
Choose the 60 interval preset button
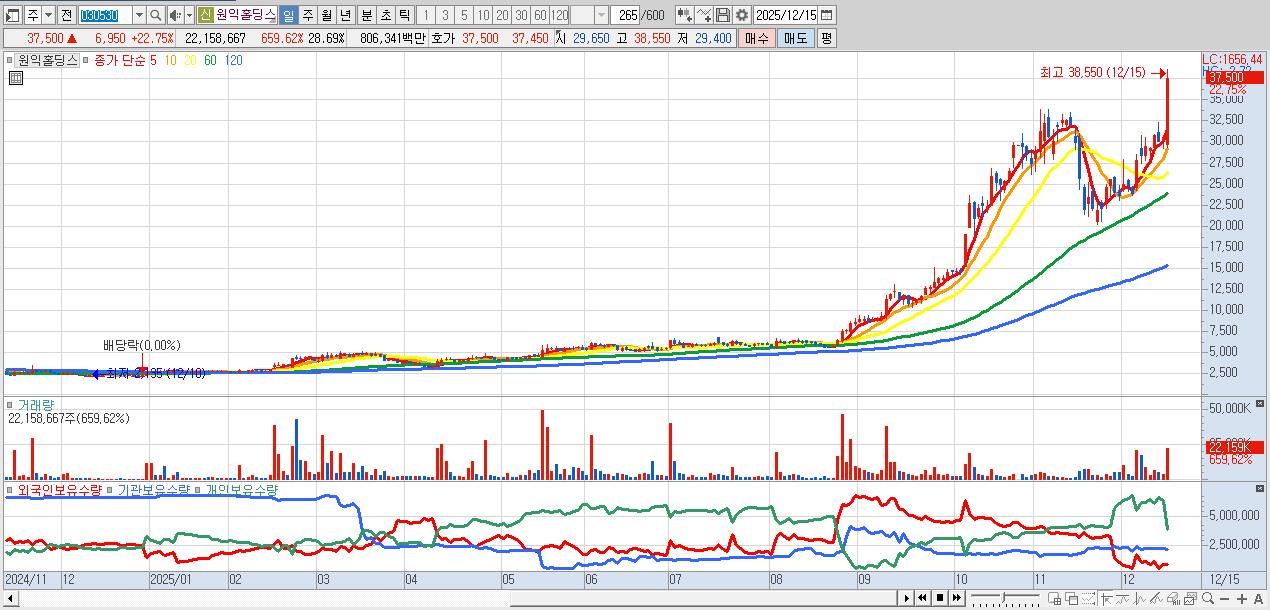coord(541,15)
